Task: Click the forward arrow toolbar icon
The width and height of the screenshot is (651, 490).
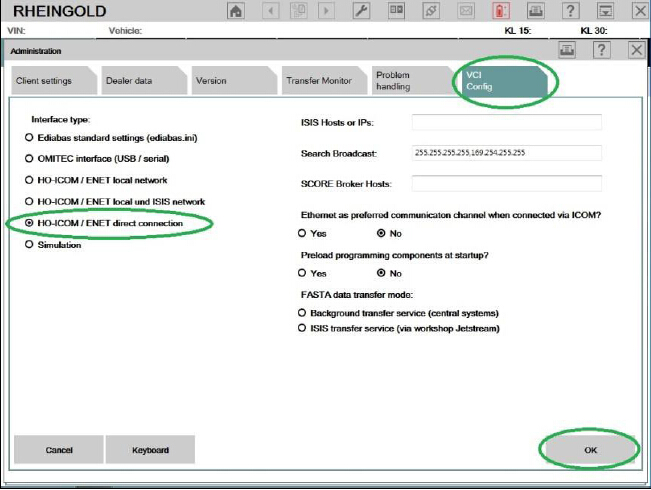Action: coord(326,11)
